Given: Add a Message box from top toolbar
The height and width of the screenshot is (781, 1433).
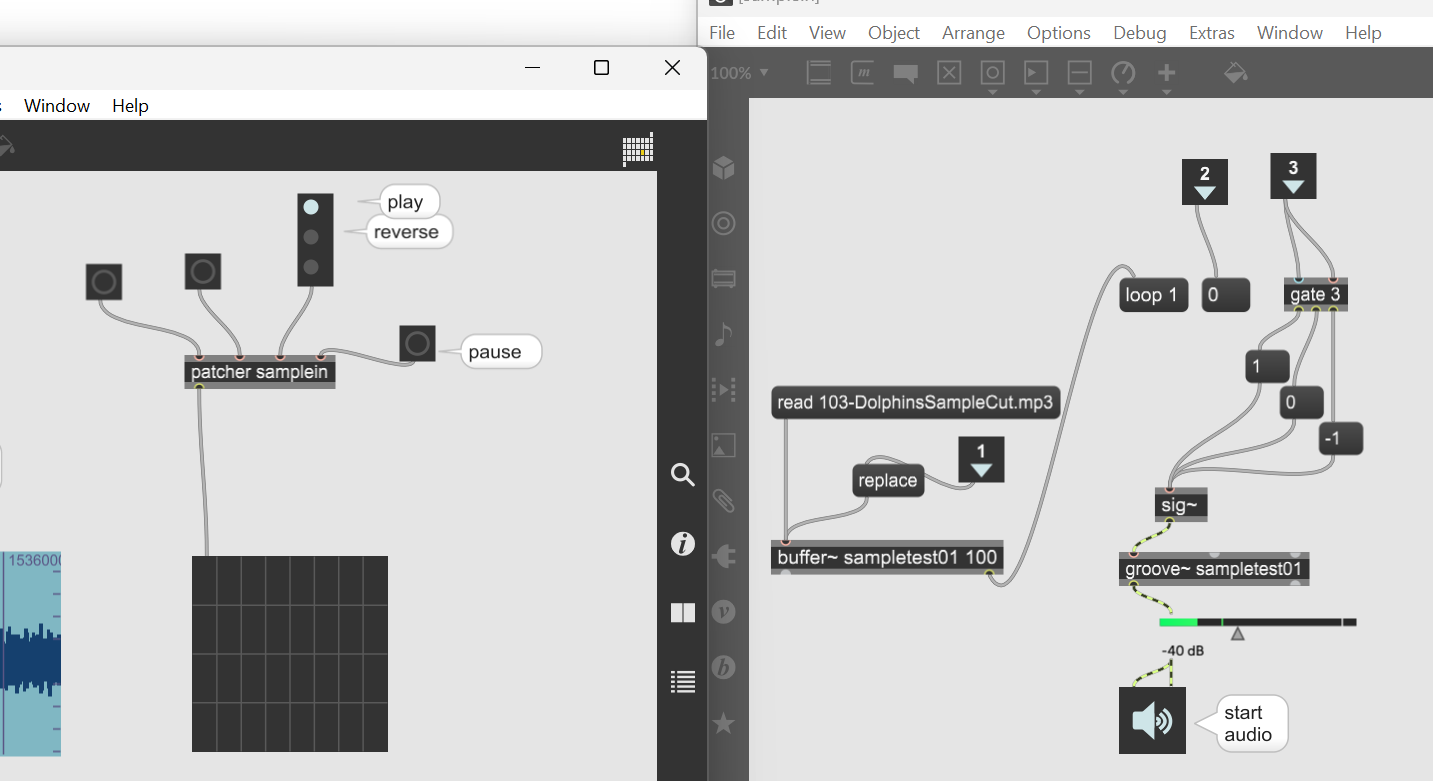Looking at the screenshot, I should [863, 73].
